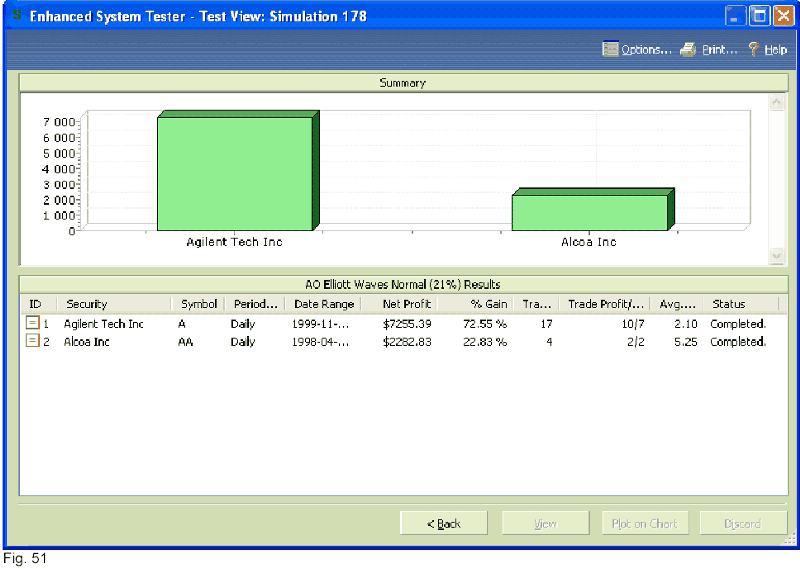Click the View button
Screen dimensions: 800x569
click(x=545, y=523)
